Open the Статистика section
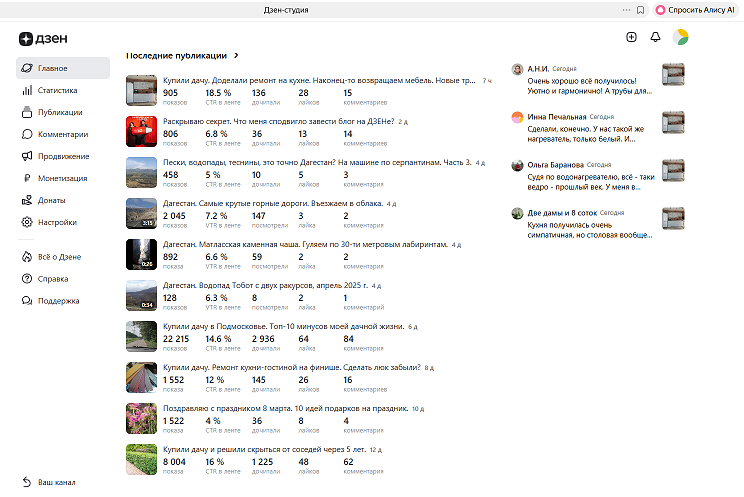This screenshot has height=497, width=744. pos(63,90)
